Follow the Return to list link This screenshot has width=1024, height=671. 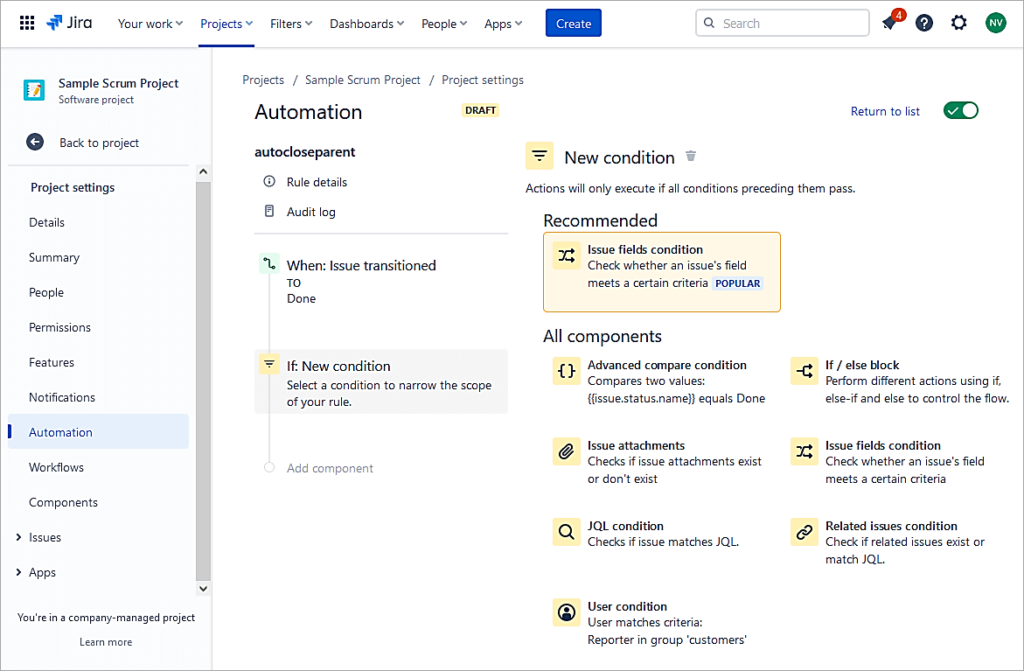pos(884,111)
